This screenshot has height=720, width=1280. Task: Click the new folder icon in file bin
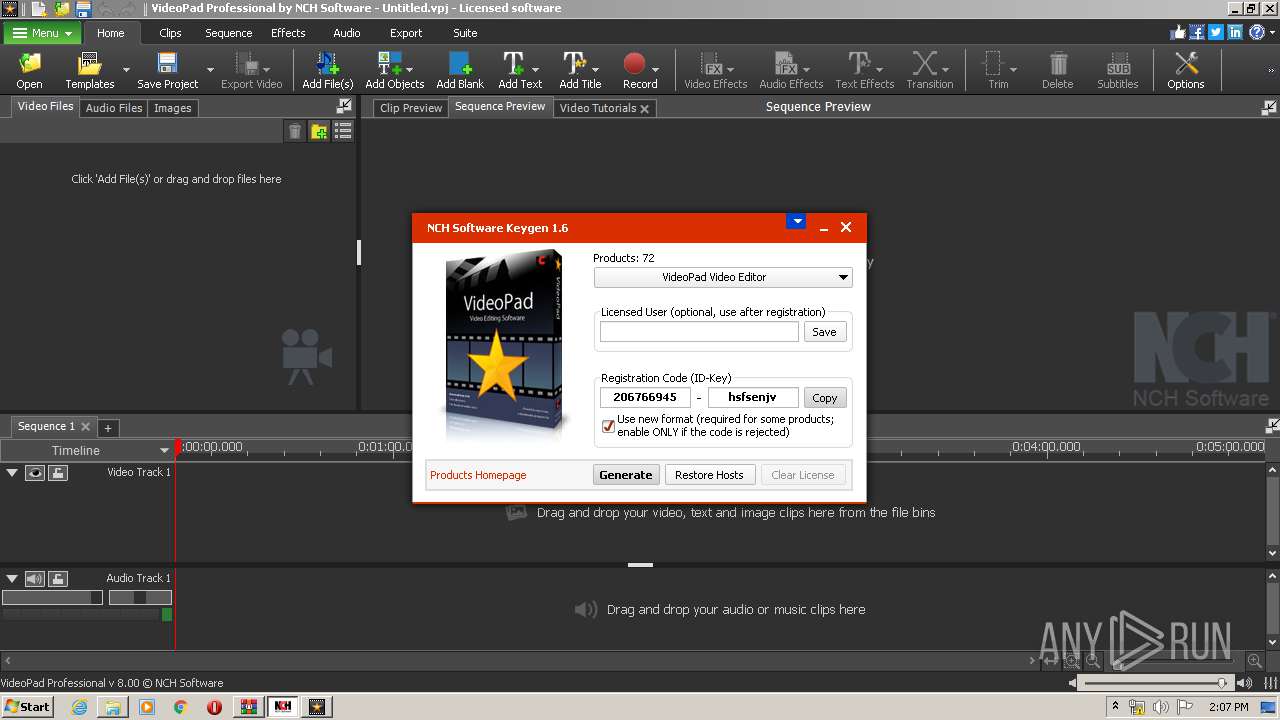[x=319, y=131]
